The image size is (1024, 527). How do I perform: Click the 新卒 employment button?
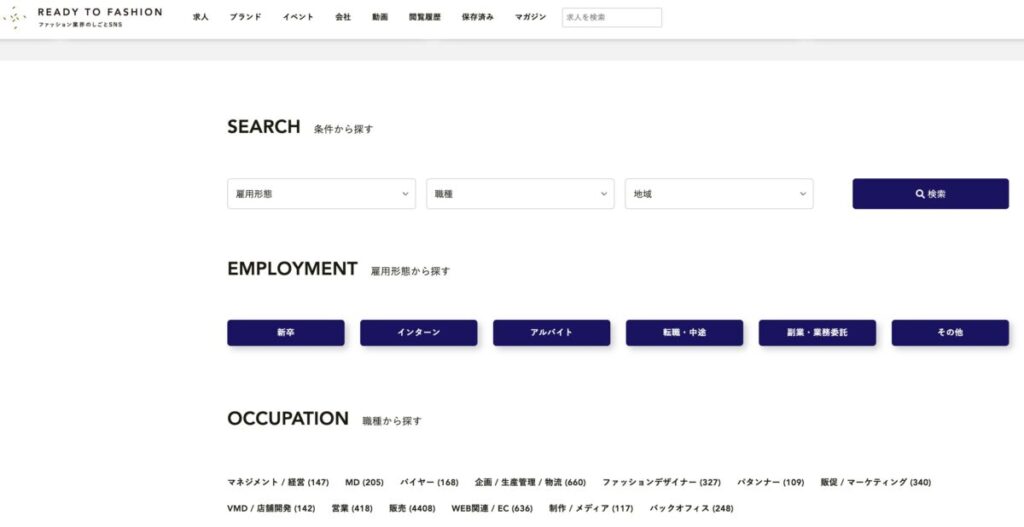286,333
